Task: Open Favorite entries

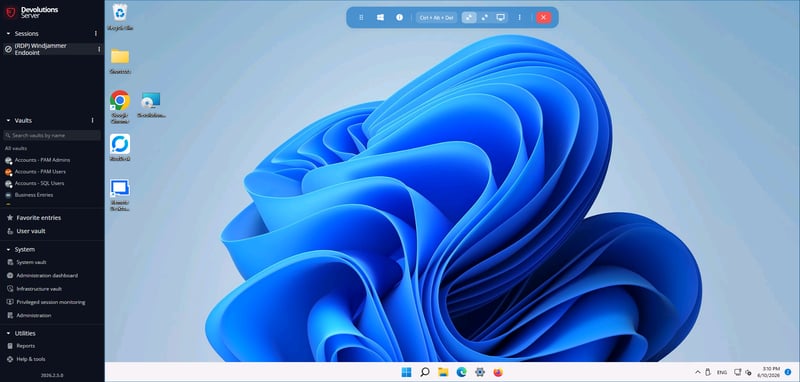Action: click(34, 218)
